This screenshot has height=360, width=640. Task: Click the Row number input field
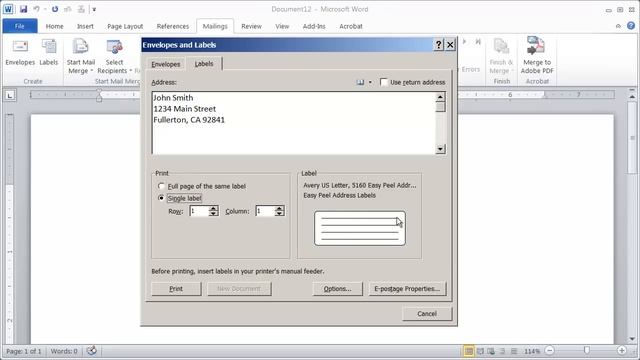click(x=199, y=211)
